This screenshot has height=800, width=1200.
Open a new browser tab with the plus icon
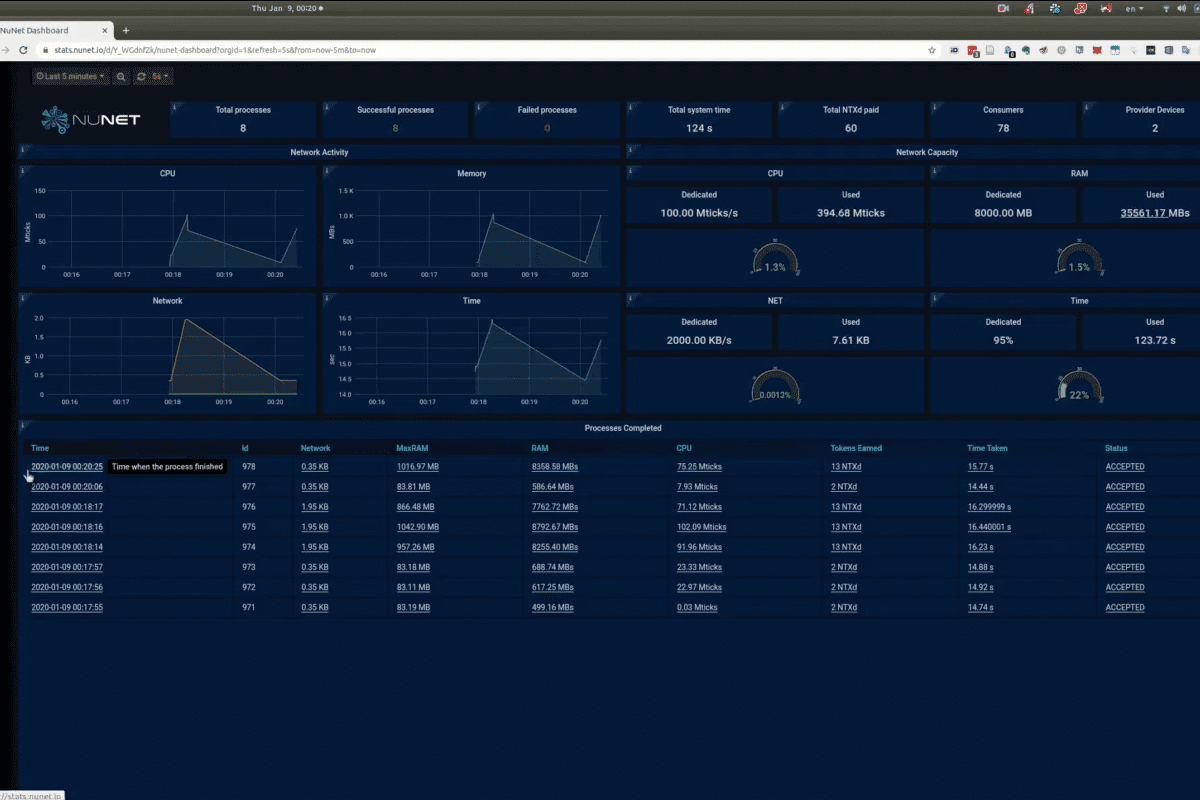[126, 31]
